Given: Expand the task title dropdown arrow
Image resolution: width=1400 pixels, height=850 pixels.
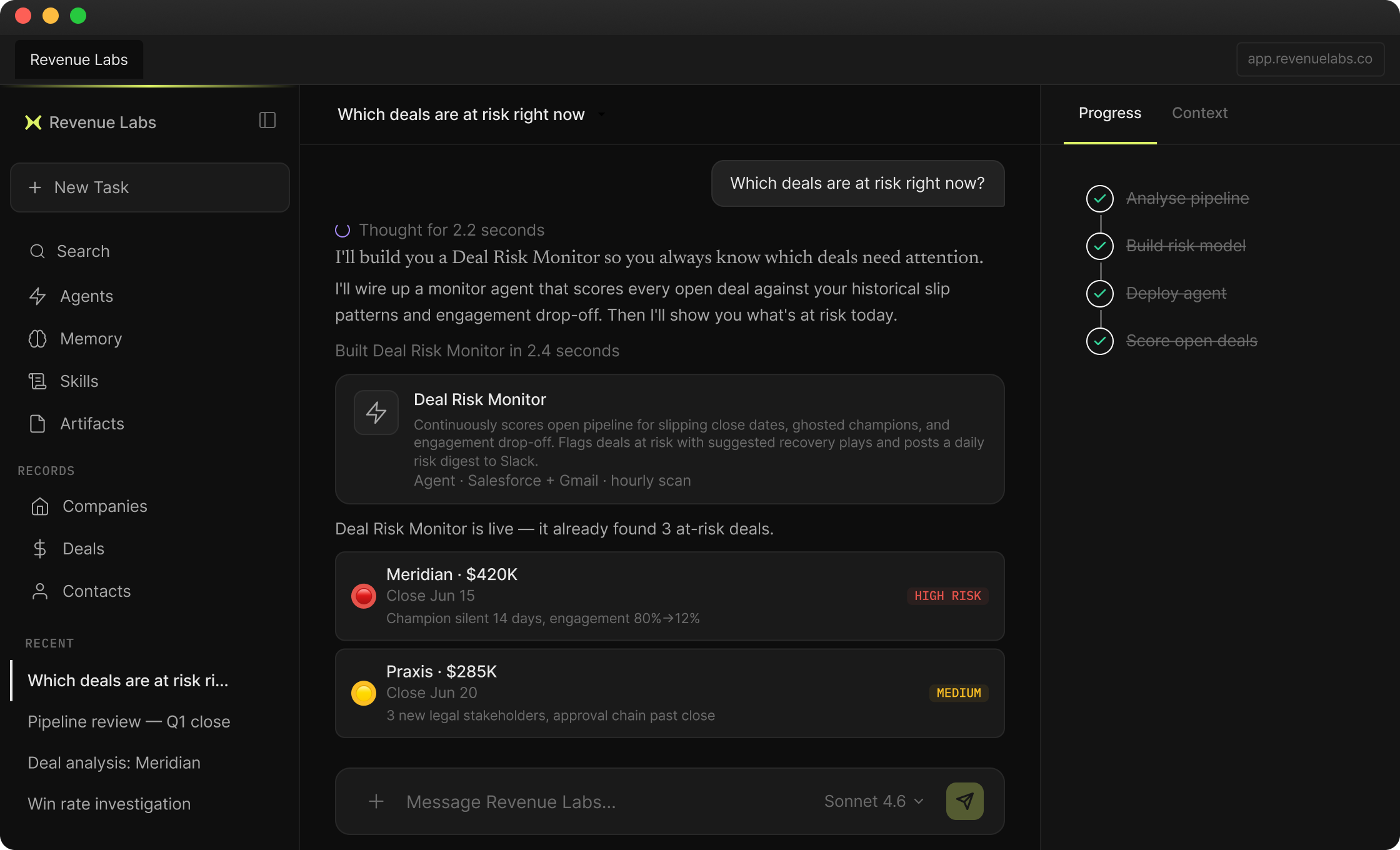Looking at the screenshot, I should pyautogui.click(x=601, y=115).
